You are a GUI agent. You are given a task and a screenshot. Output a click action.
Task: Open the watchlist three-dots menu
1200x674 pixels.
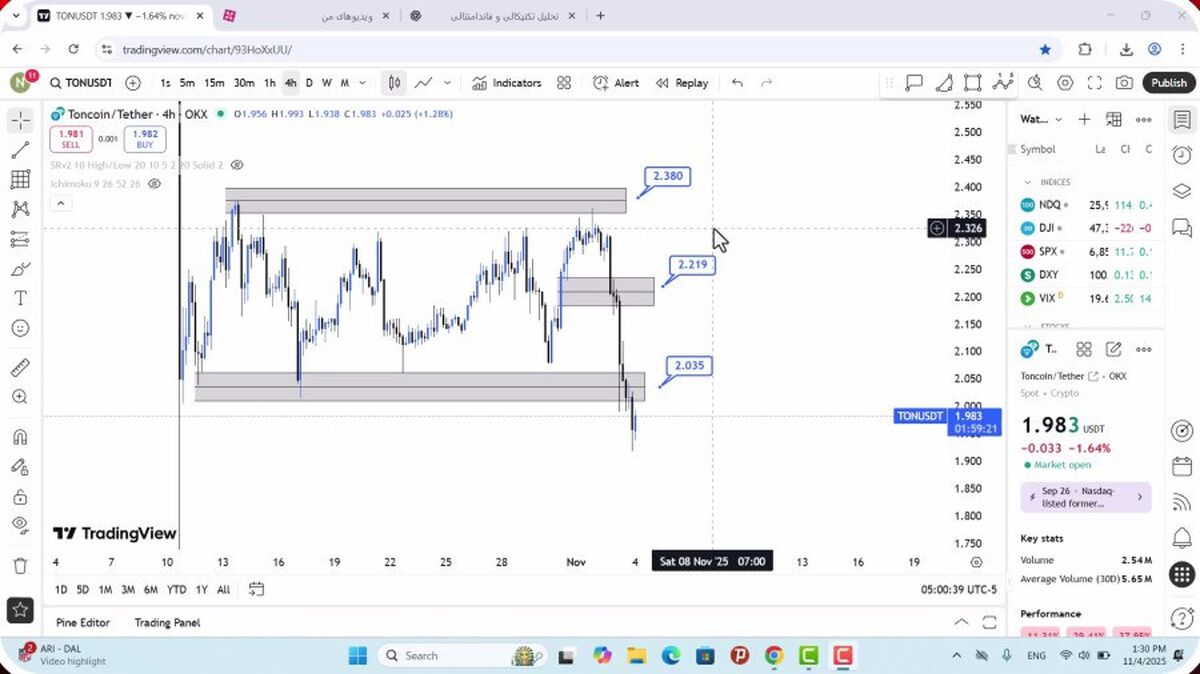1144,119
